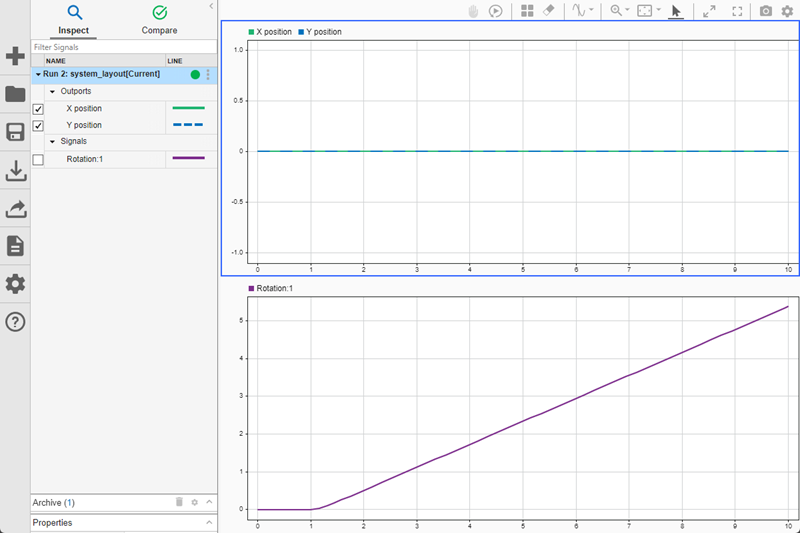The width and height of the screenshot is (800, 533).
Task: Open the subplot layout grid icon
Action: (x=527, y=11)
